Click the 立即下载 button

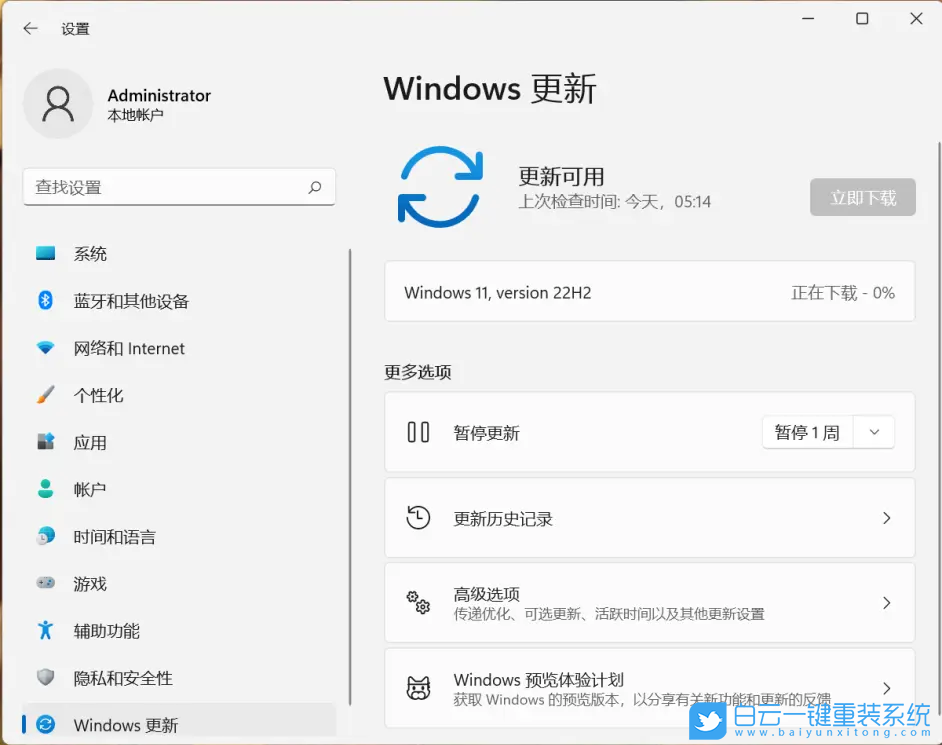tap(862, 197)
